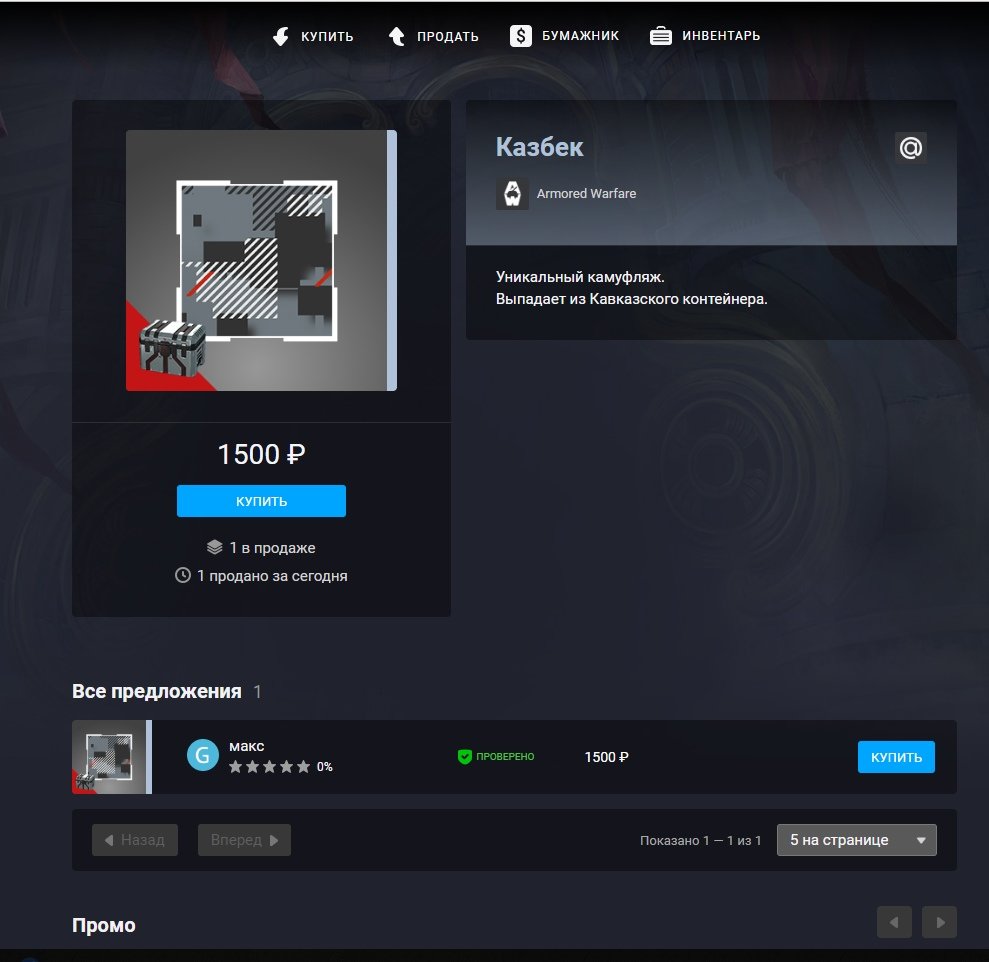The width and height of the screenshot is (989, 962).
Task: Click the inventory briefcase icon
Action: (x=660, y=36)
